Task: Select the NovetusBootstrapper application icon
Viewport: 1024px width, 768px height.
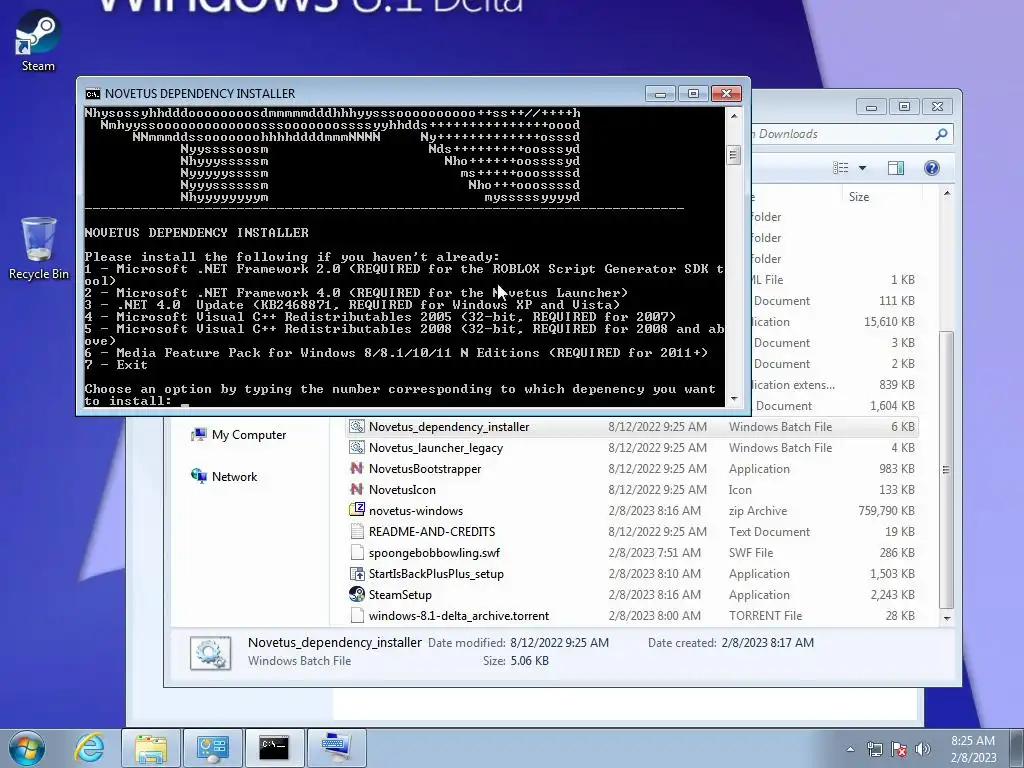Action: click(x=357, y=469)
